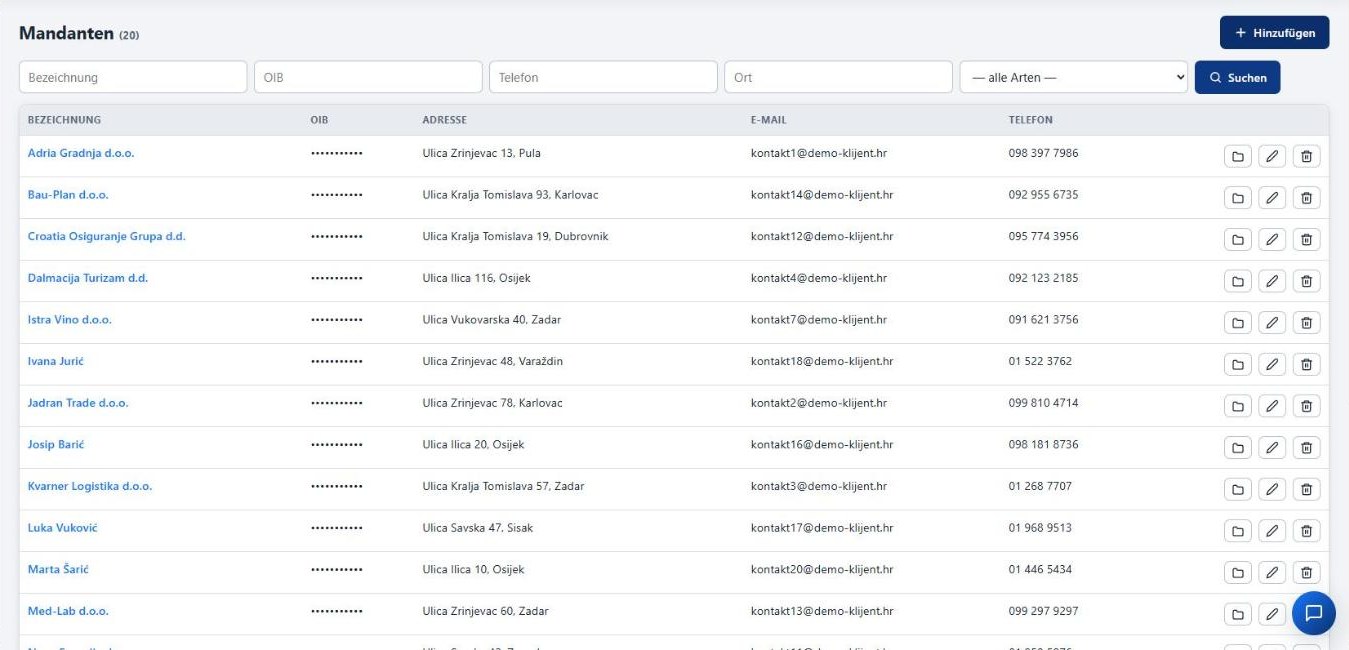Open client Ivana Jurić link
This screenshot has width=1349, height=650.
pyautogui.click(x=56, y=361)
